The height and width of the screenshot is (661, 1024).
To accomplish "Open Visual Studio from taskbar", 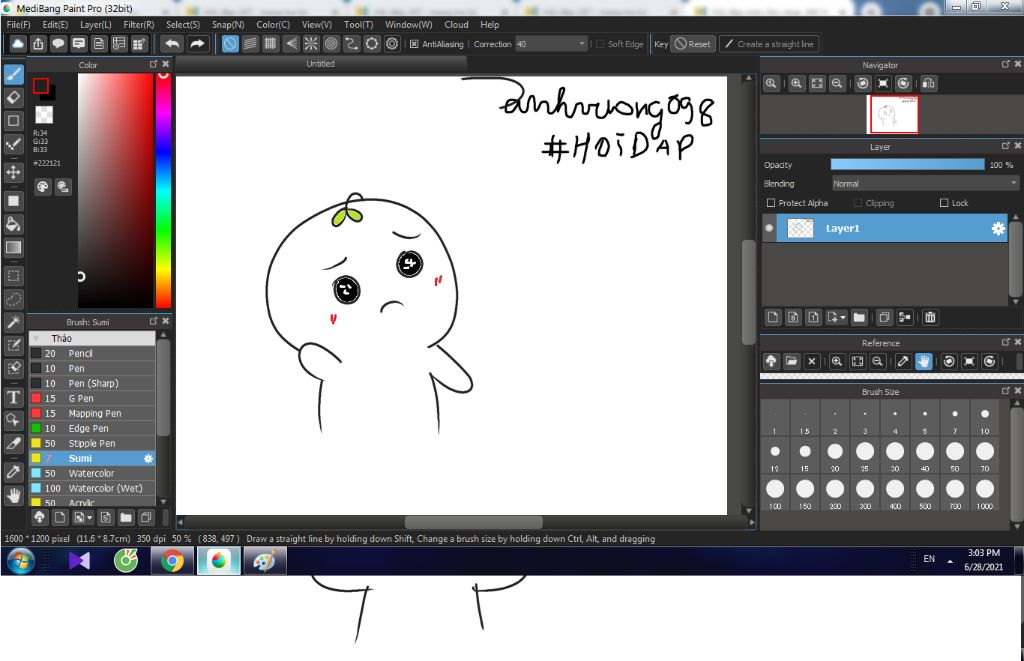I will (79, 561).
